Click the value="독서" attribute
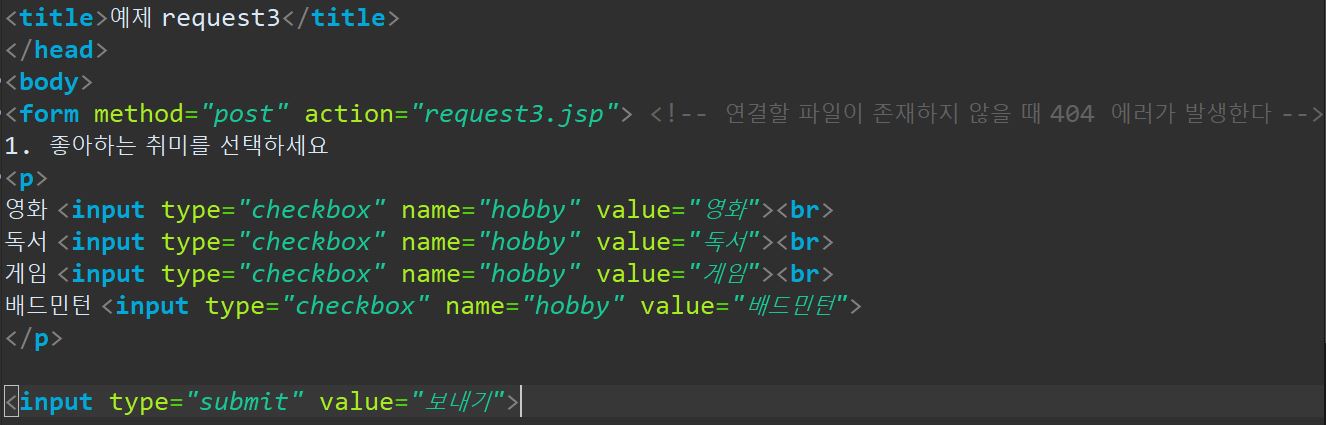Screen dimensions: 1326x425 coord(679,242)
